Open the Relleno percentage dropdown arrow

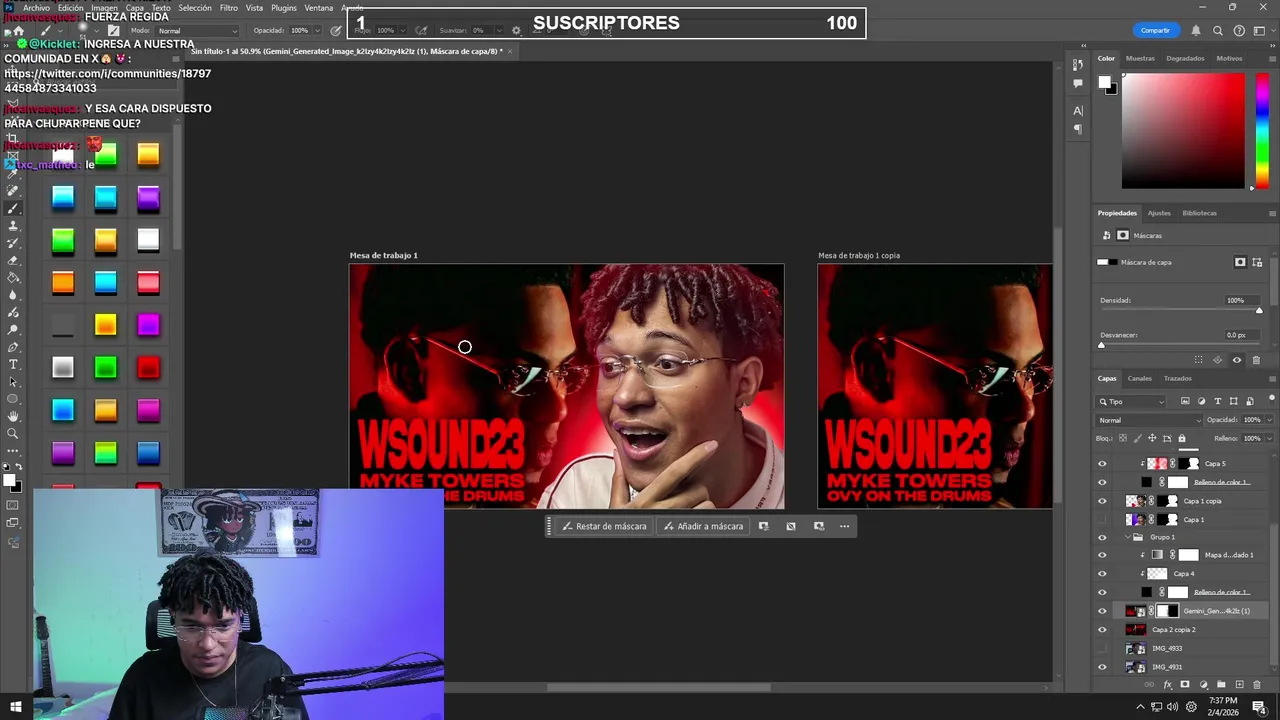point(1268,438)
